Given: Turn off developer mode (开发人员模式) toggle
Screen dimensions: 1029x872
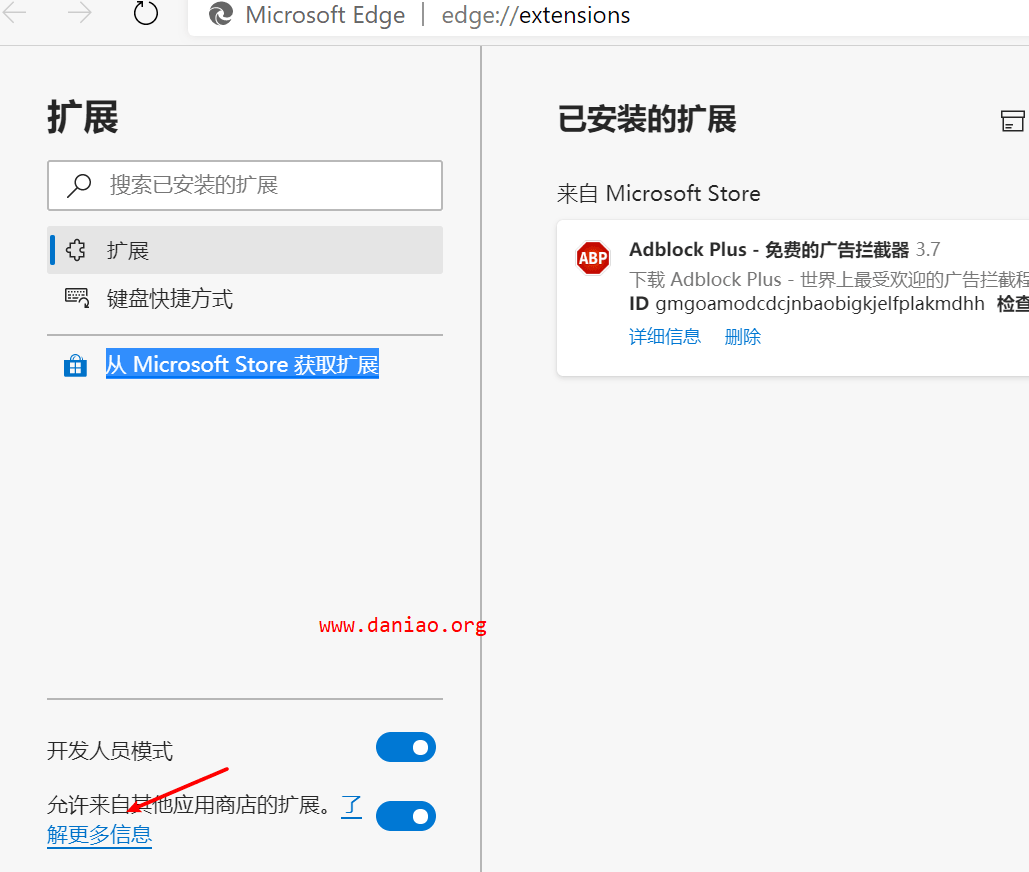Looking at the screenshot, I should 406,747.
